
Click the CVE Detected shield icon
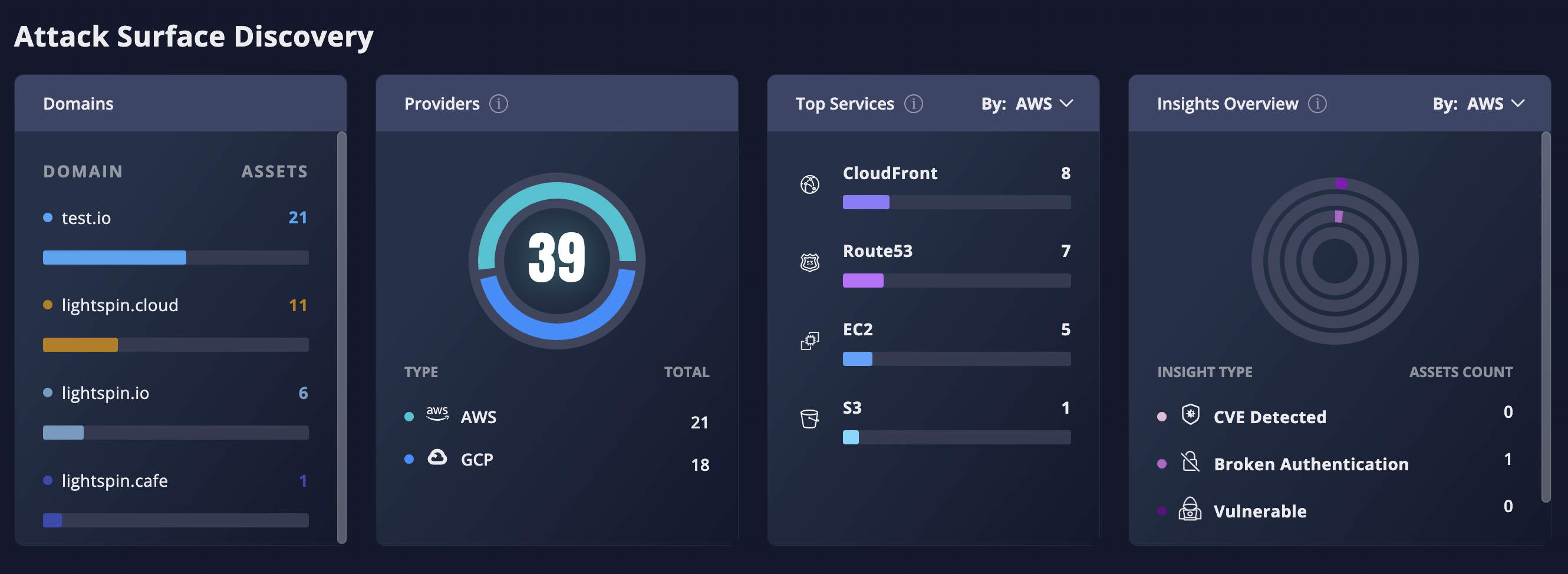(1190, 414)
